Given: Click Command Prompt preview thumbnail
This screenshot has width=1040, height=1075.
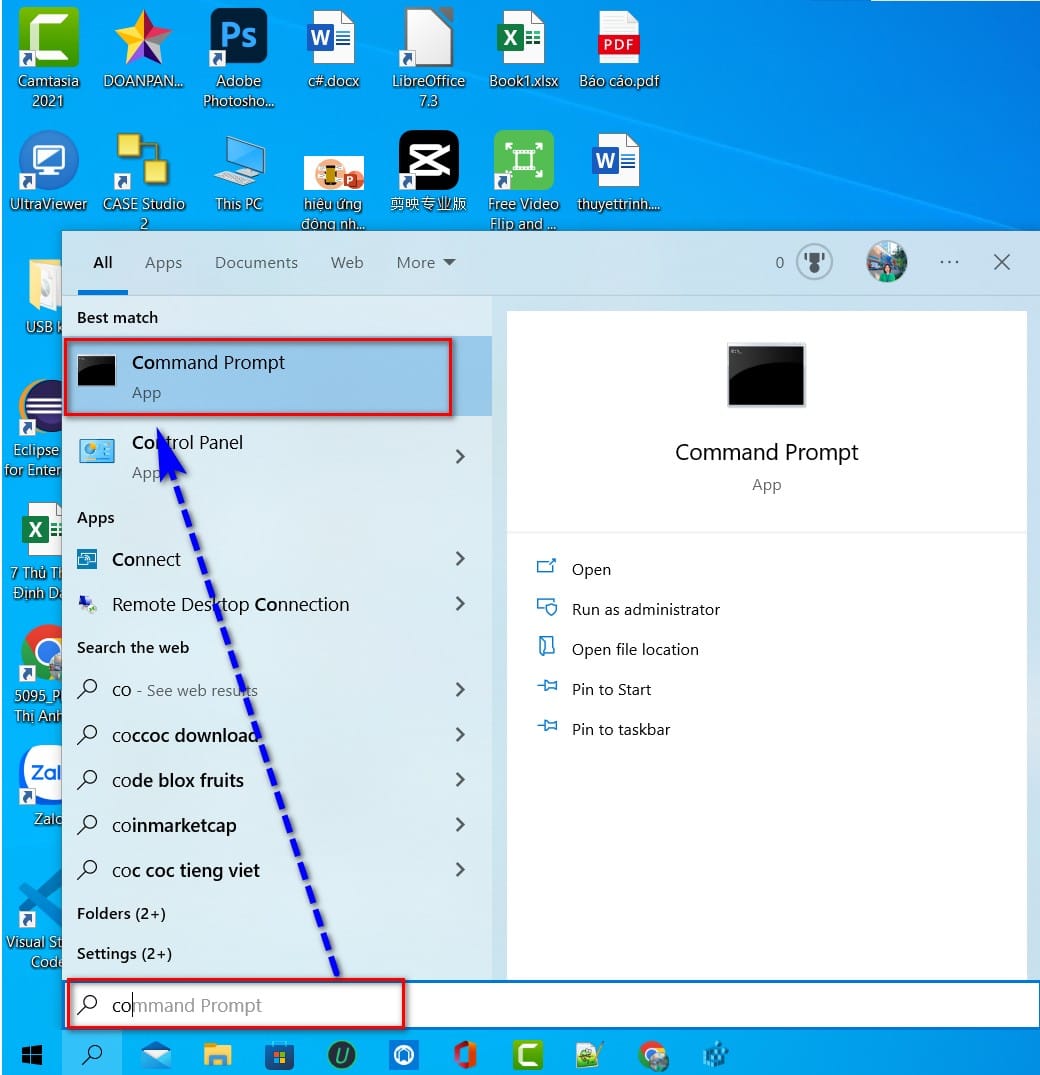Looking at the screenshot, I should point(766,376).
